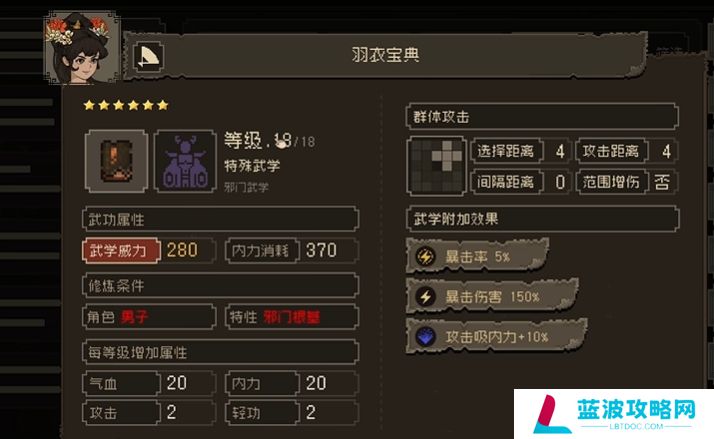Click the orange manual book icon
Viewport: 714px width, 439px height.
(117, 161)
